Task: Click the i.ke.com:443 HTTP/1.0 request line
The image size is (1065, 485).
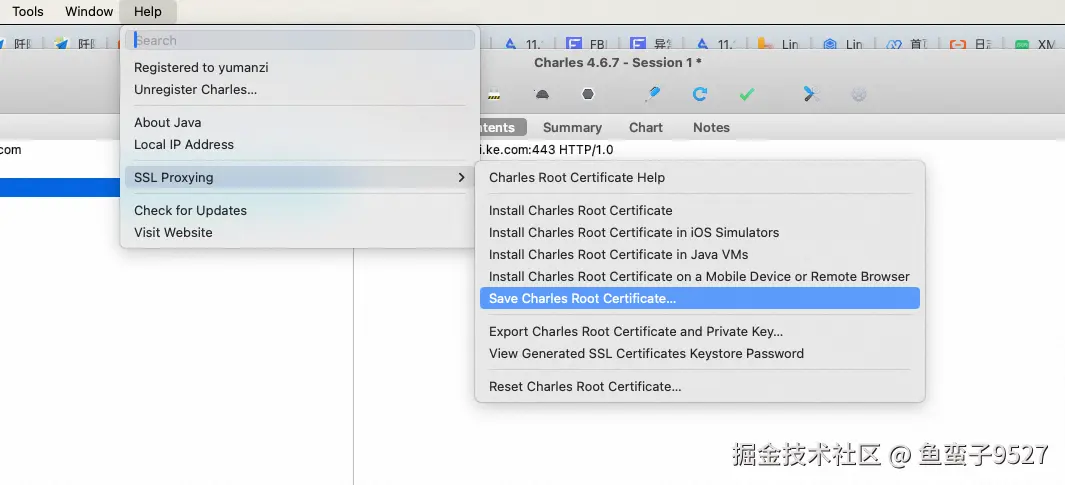Action: click(x=547, y=149)
